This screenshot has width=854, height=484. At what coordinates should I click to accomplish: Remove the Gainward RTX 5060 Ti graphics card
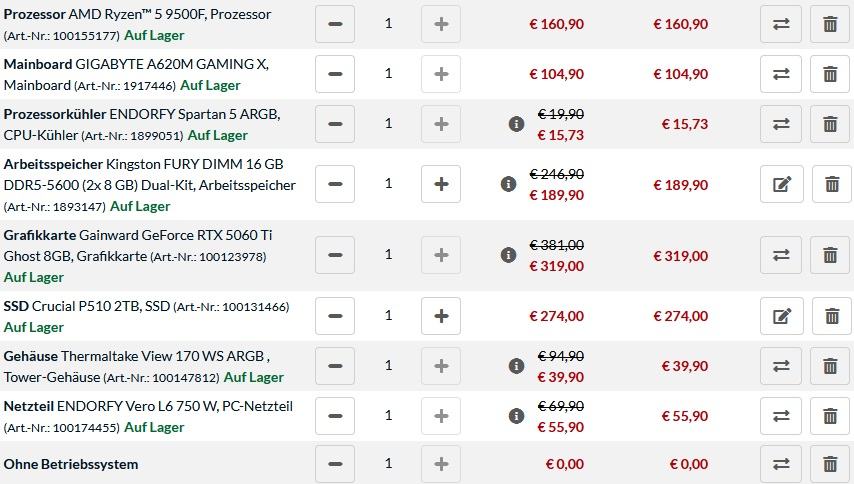tap(829, 255)
